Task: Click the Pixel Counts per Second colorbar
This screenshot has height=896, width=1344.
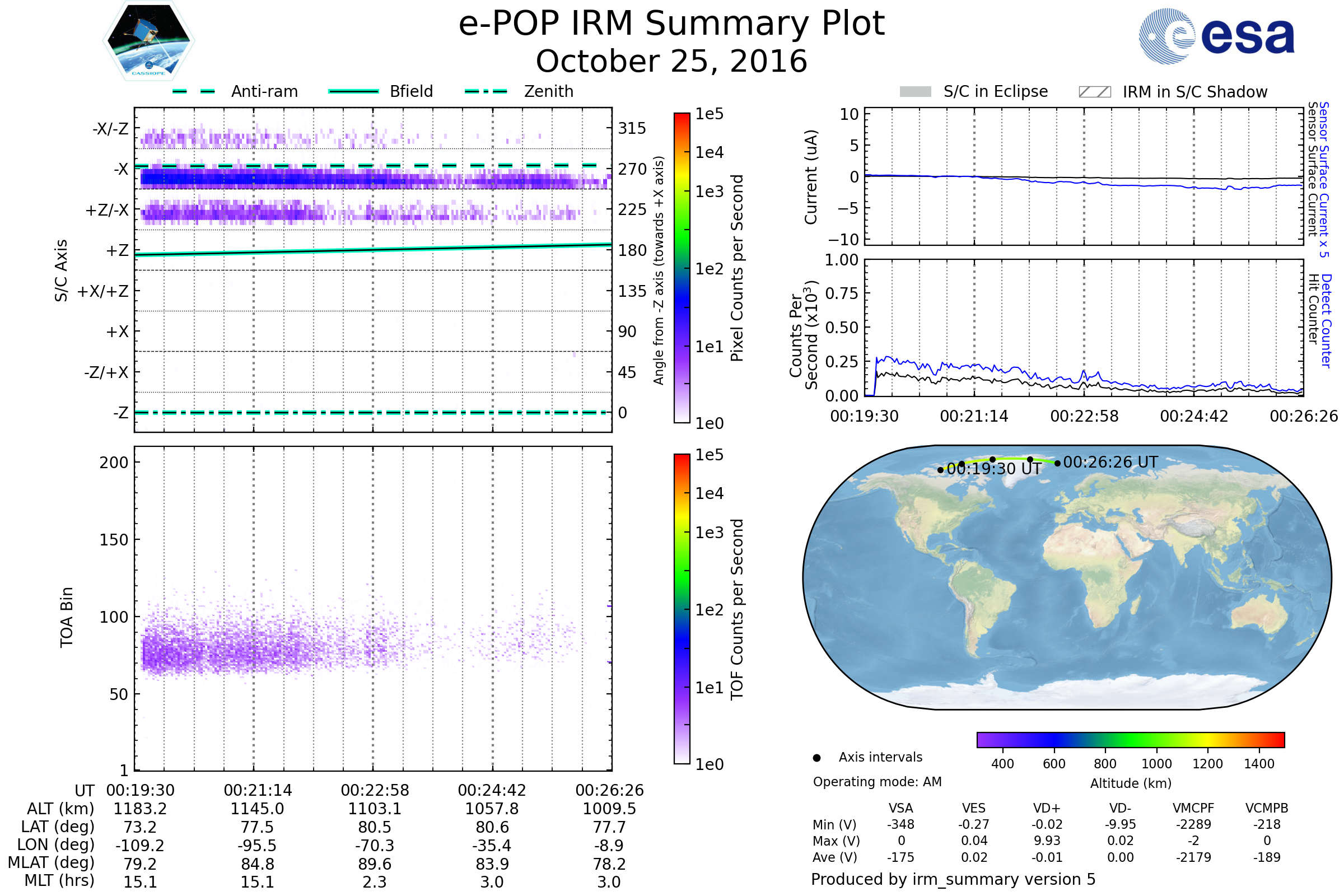Action: click(x=682, y=268)
